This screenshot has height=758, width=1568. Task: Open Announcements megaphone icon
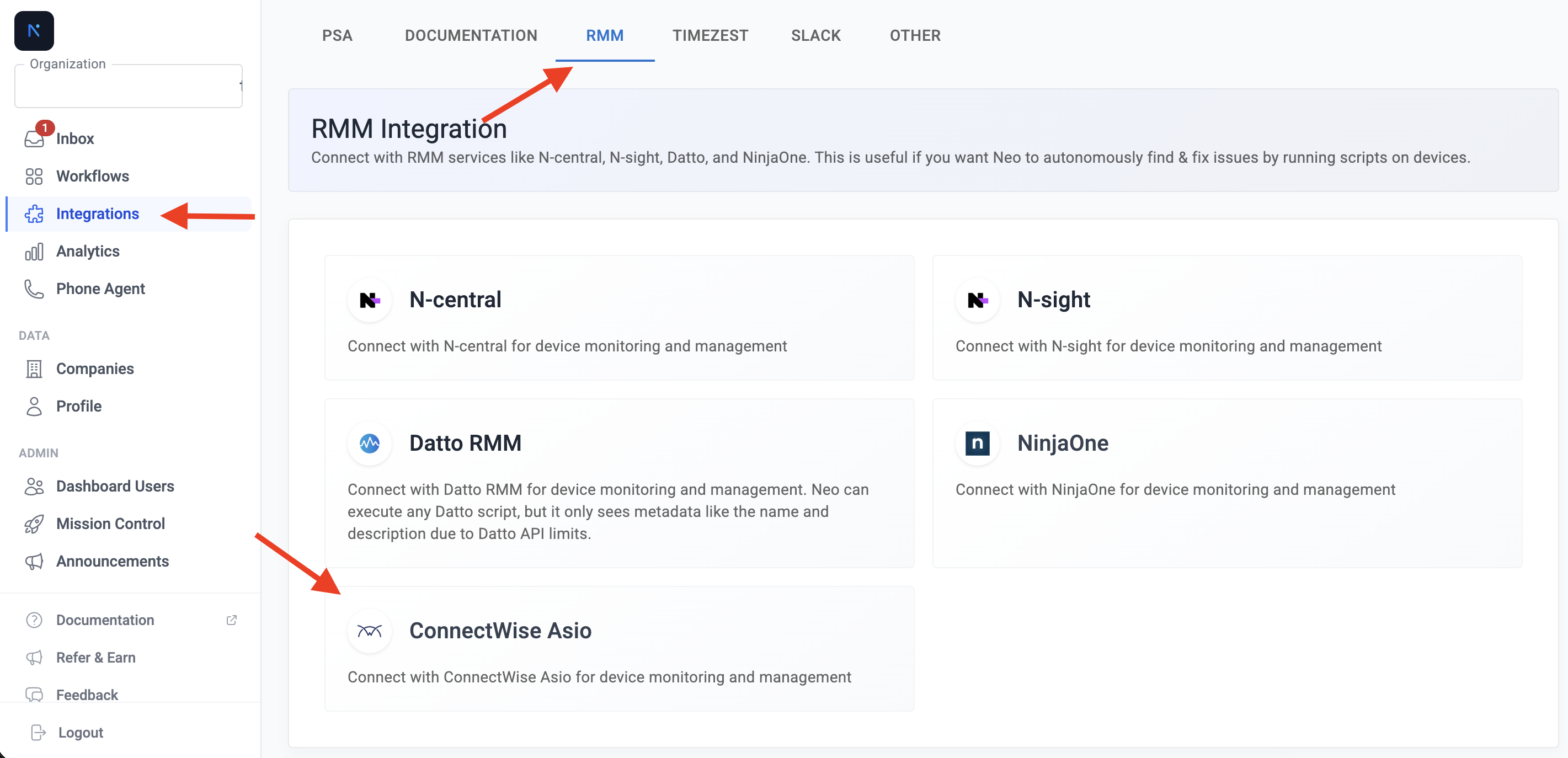(34, 562)
